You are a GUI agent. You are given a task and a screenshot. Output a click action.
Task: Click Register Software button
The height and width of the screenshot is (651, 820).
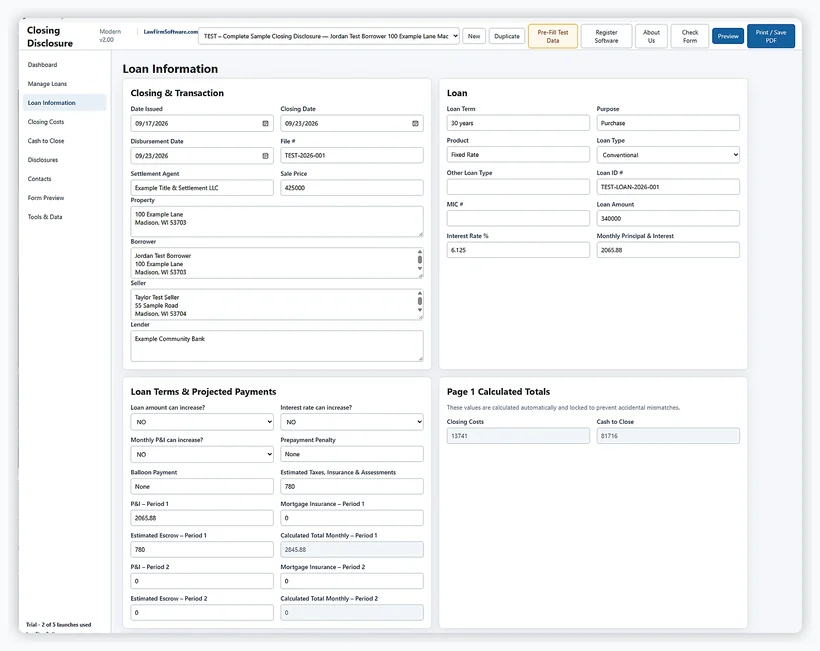(607, 36)
